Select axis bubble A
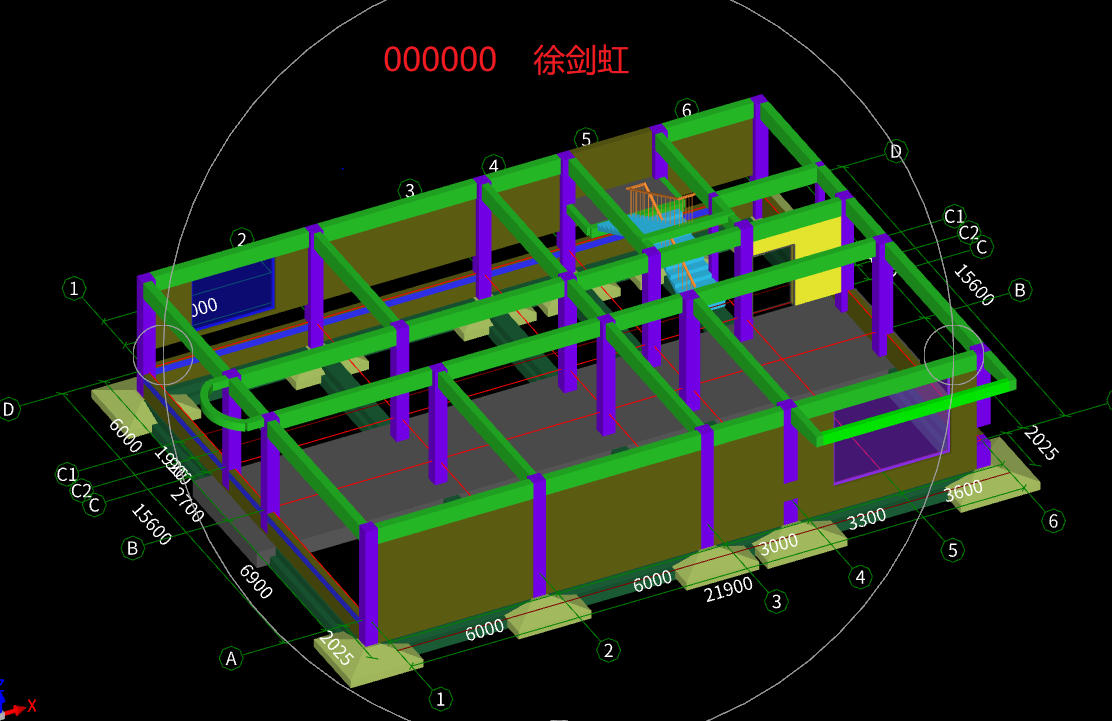1112x721 pixels. pos(230,659)
